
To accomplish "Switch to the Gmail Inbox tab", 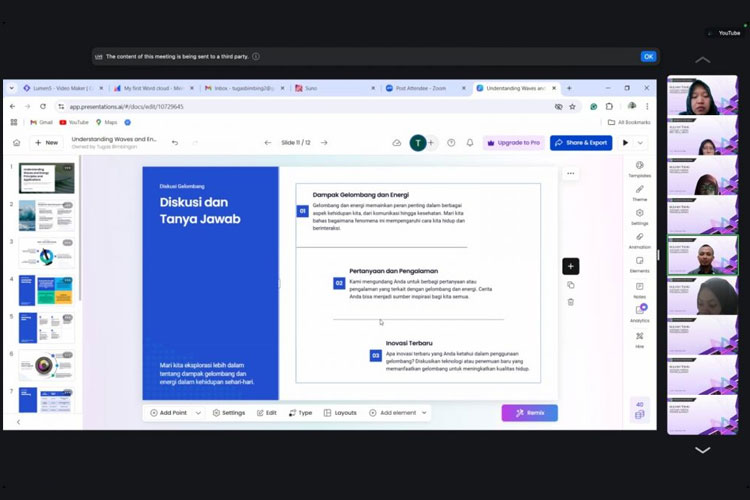I will tap(244, 88).
